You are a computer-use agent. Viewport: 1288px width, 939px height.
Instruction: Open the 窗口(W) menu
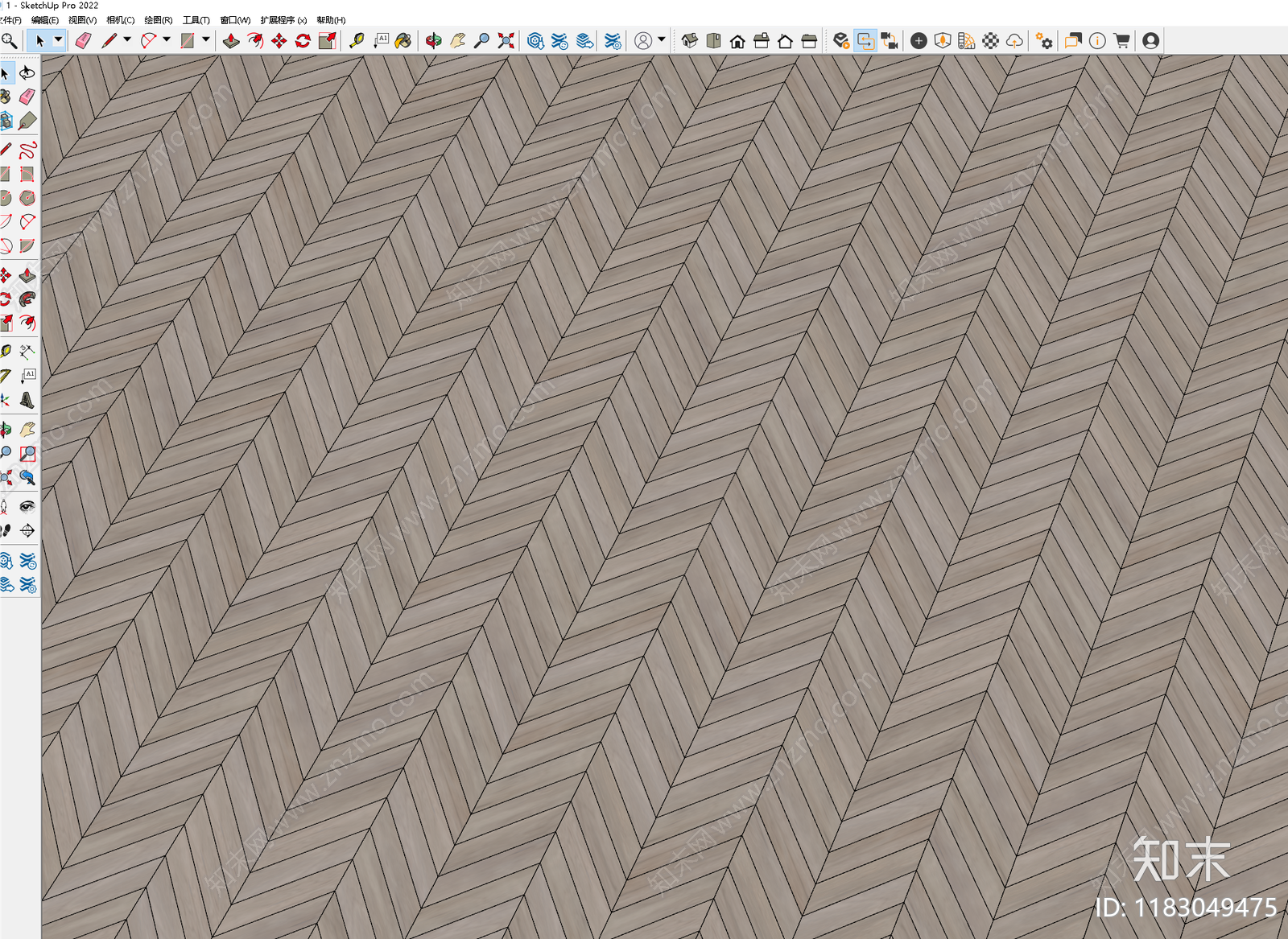235,20
